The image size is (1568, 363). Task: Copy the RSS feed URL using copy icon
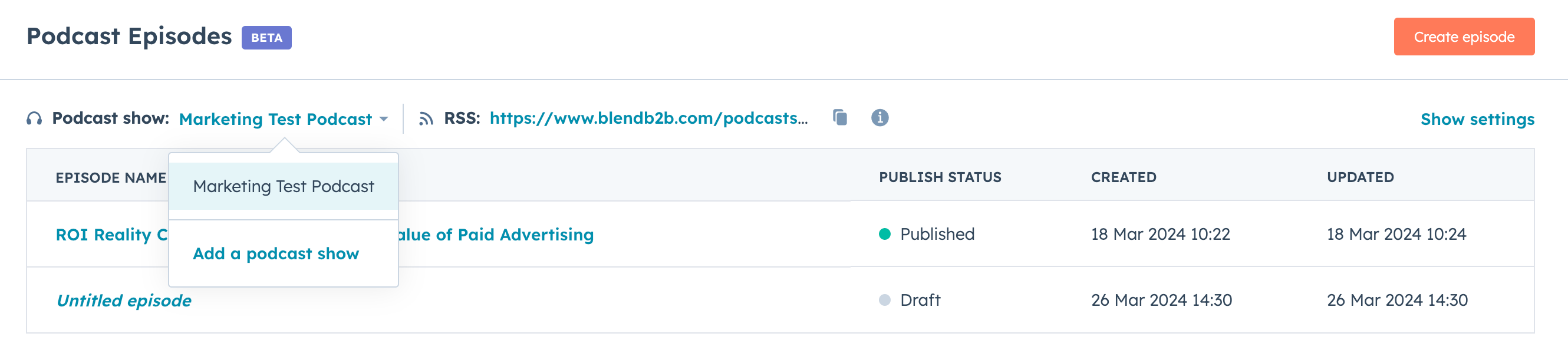pos(841,117)
